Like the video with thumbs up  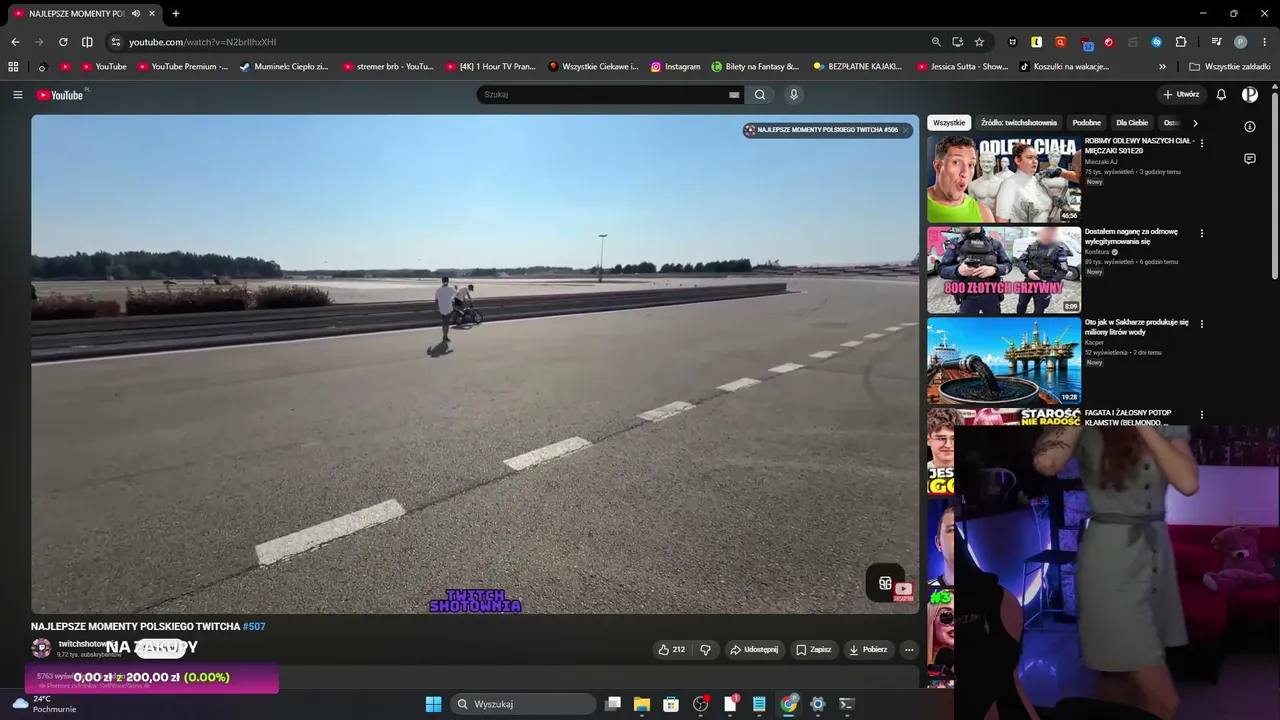click(671, 650)
